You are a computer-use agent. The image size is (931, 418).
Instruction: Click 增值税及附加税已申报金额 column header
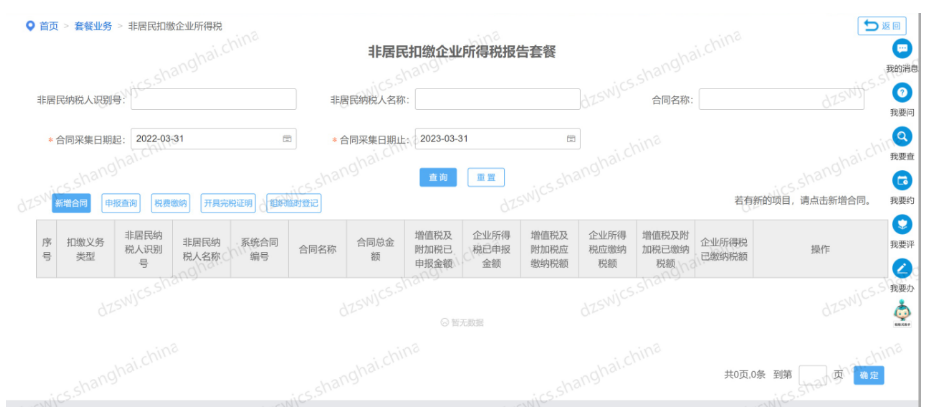coord(433,249)
